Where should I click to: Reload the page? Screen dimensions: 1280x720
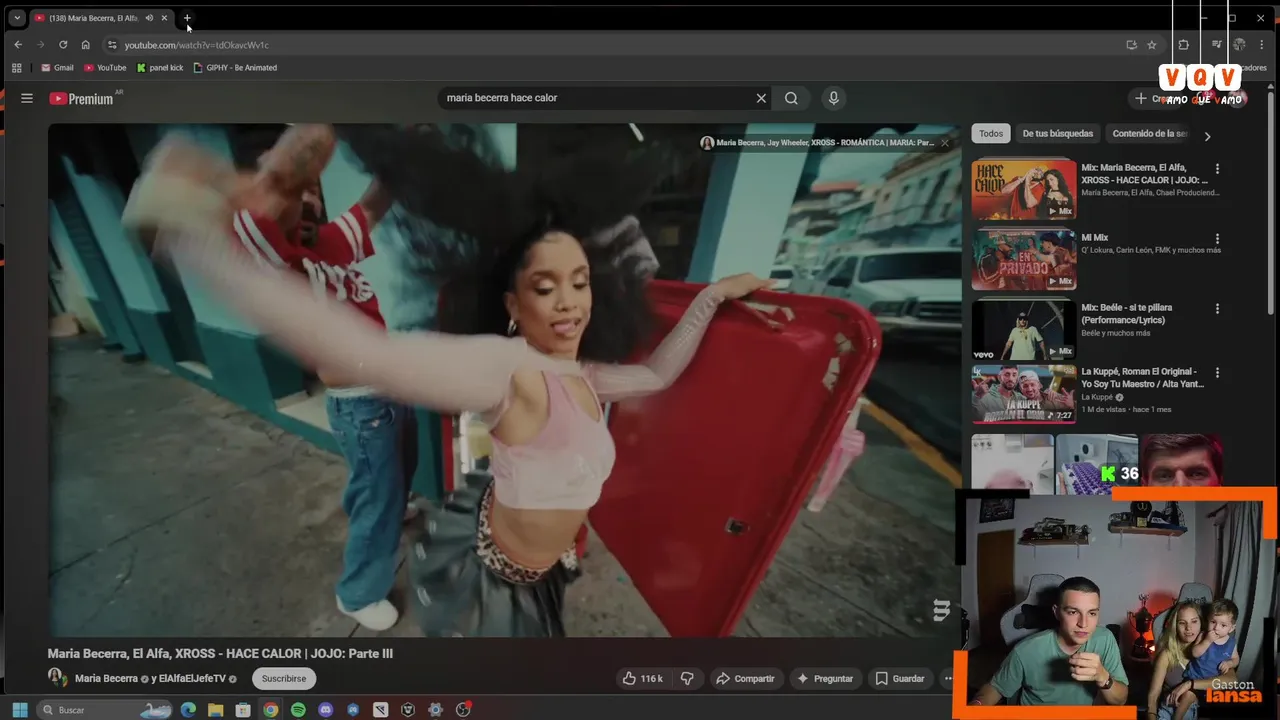pyautogui.click(x=63, y=45)
